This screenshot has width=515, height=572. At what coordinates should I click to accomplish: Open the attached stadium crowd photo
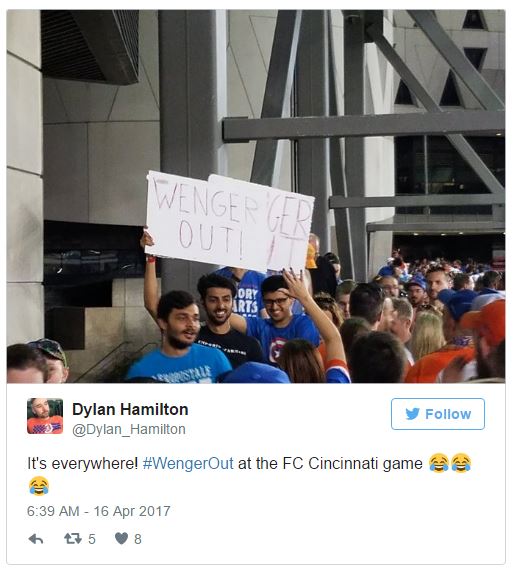point(256,196)
